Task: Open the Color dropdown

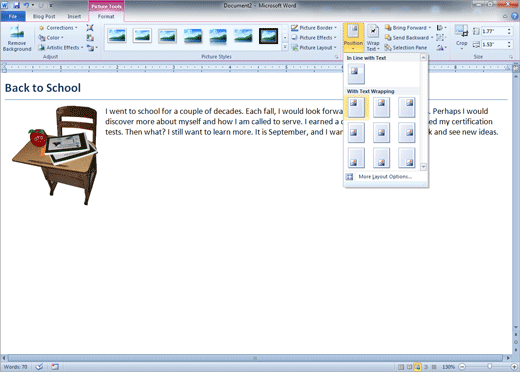Action: tap(51, 38)
